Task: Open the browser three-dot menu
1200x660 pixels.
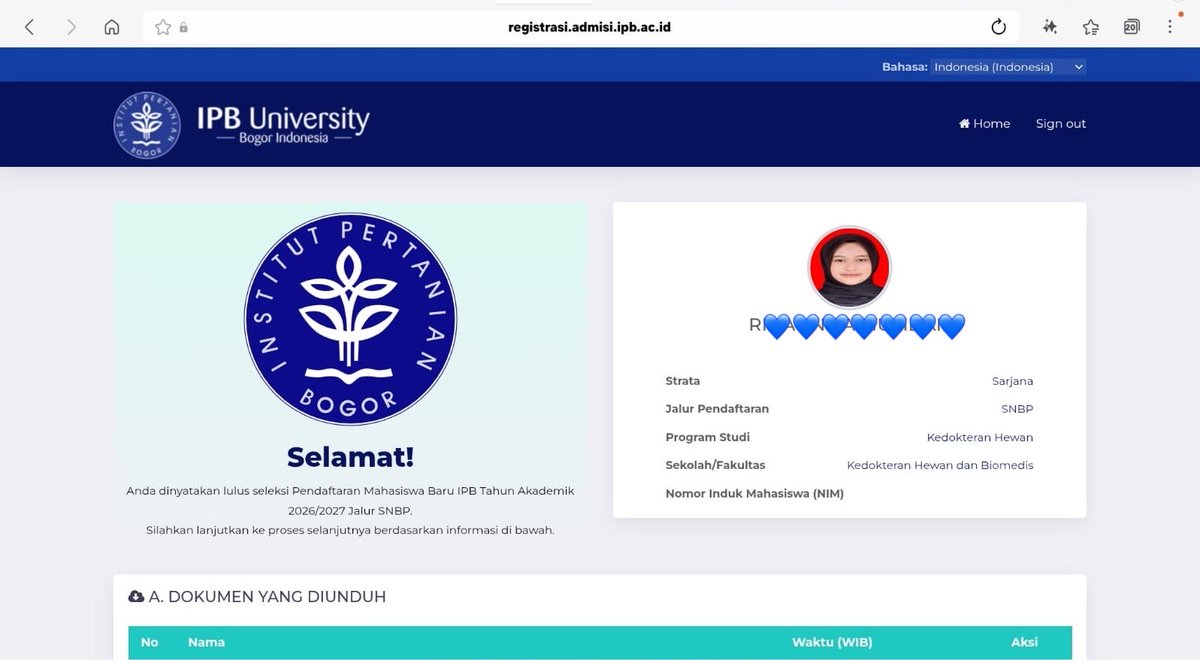Action: pyautogui.click(x=1171, y=27)
